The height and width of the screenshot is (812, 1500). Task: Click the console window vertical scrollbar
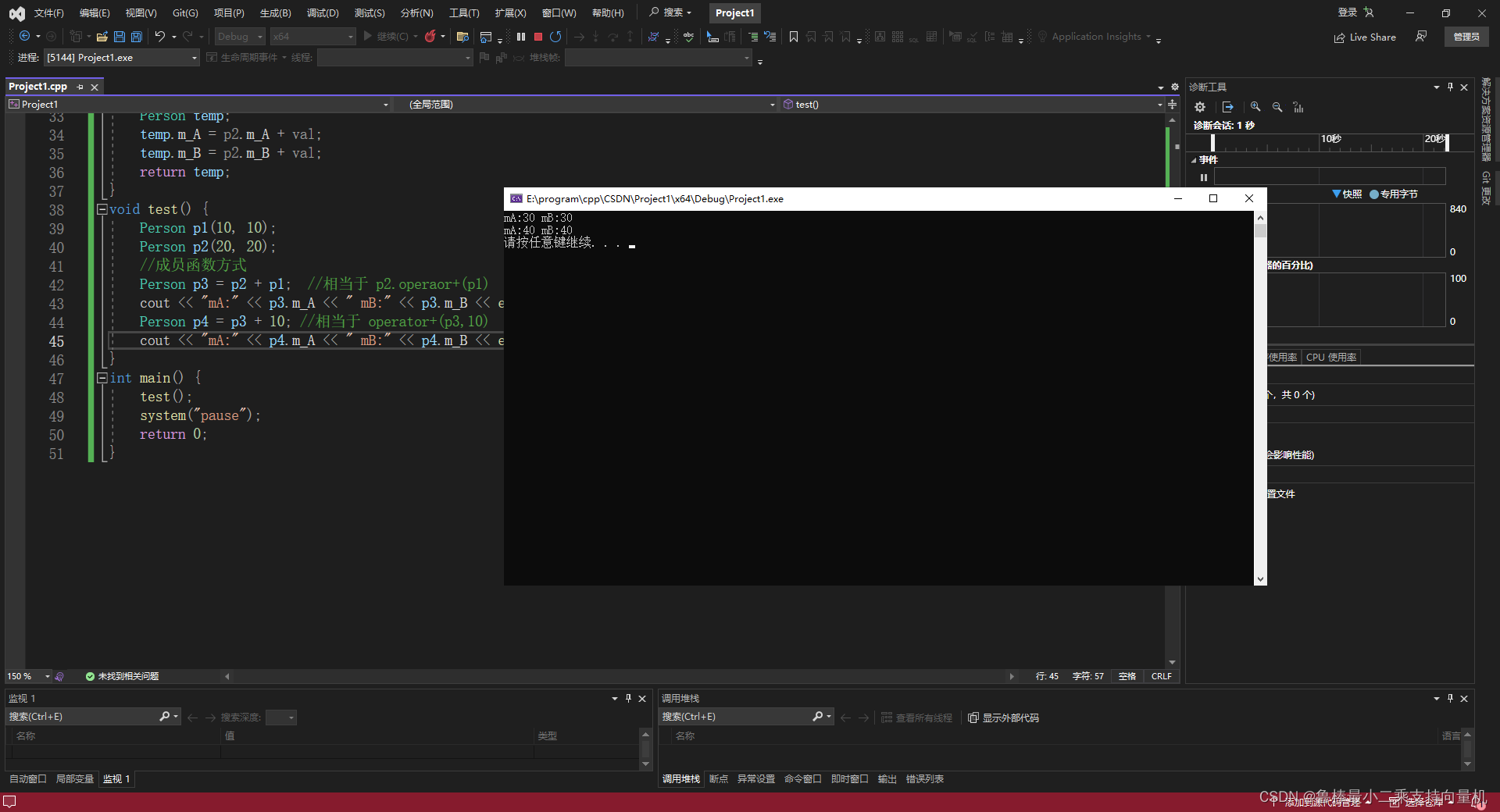[1260, 397]
